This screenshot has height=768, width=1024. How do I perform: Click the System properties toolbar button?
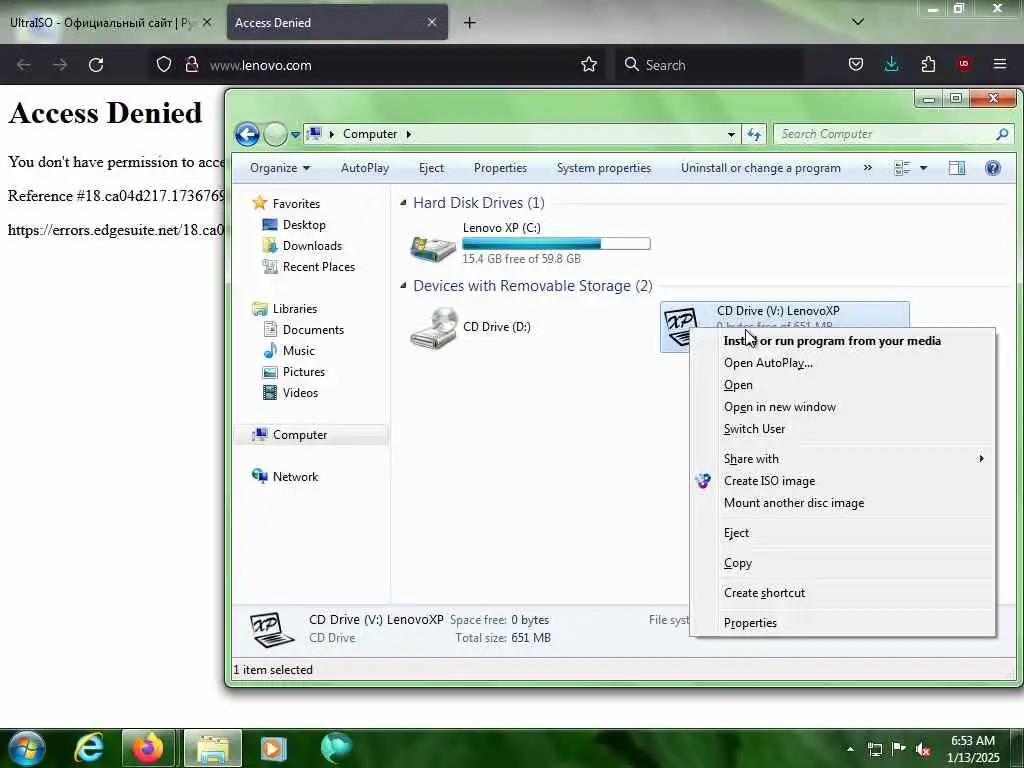point(603,168)
